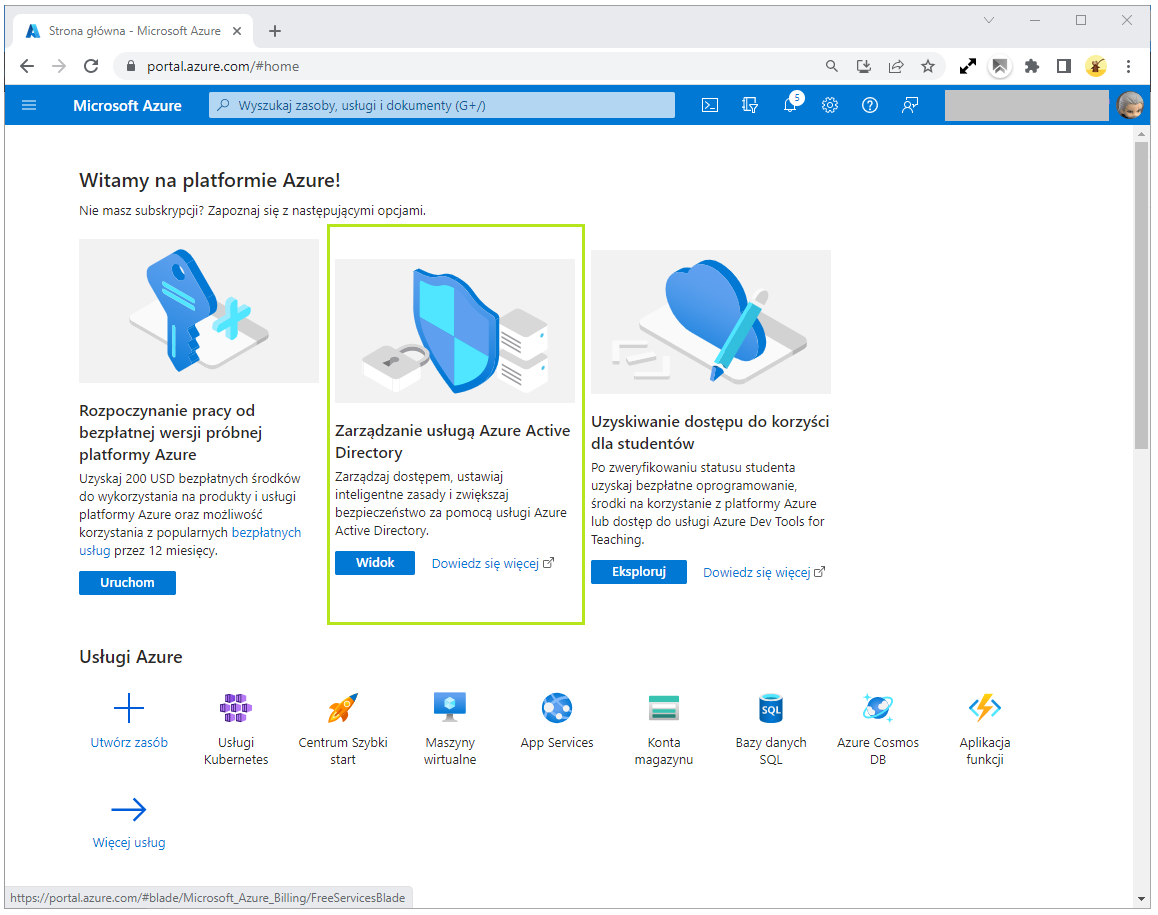View the notifications bell showing 5 alerts
This screenshot has width=1158, height=915.
pyautogui.click(x=790, y=104)
